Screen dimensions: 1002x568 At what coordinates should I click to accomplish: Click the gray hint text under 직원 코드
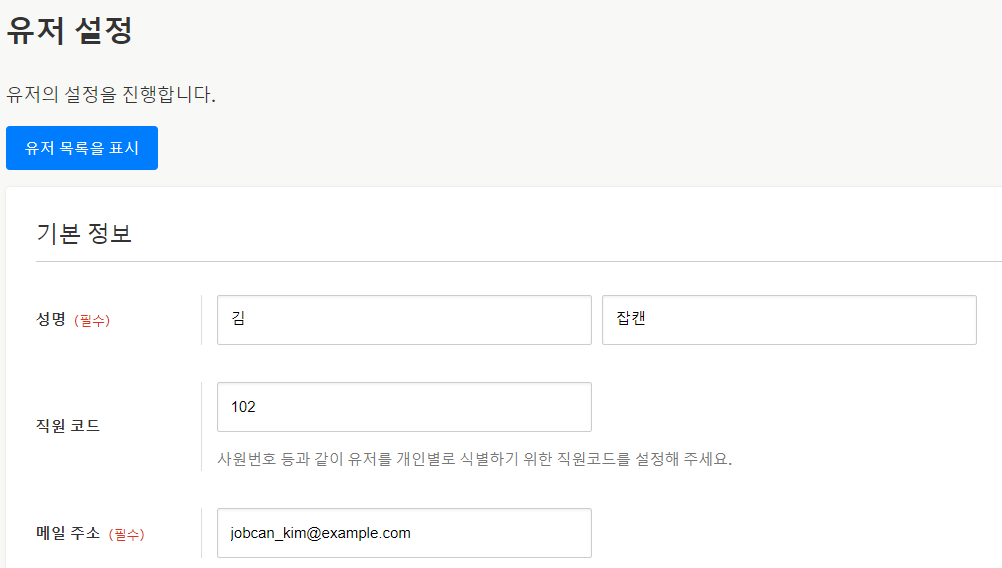[474, 460]
